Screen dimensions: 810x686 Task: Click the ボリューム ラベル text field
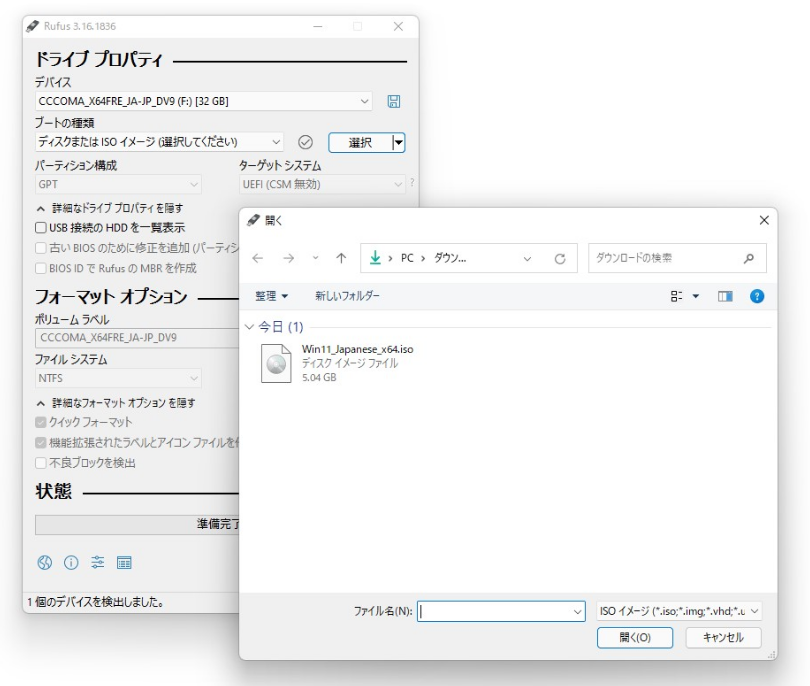tap(137, 337)
